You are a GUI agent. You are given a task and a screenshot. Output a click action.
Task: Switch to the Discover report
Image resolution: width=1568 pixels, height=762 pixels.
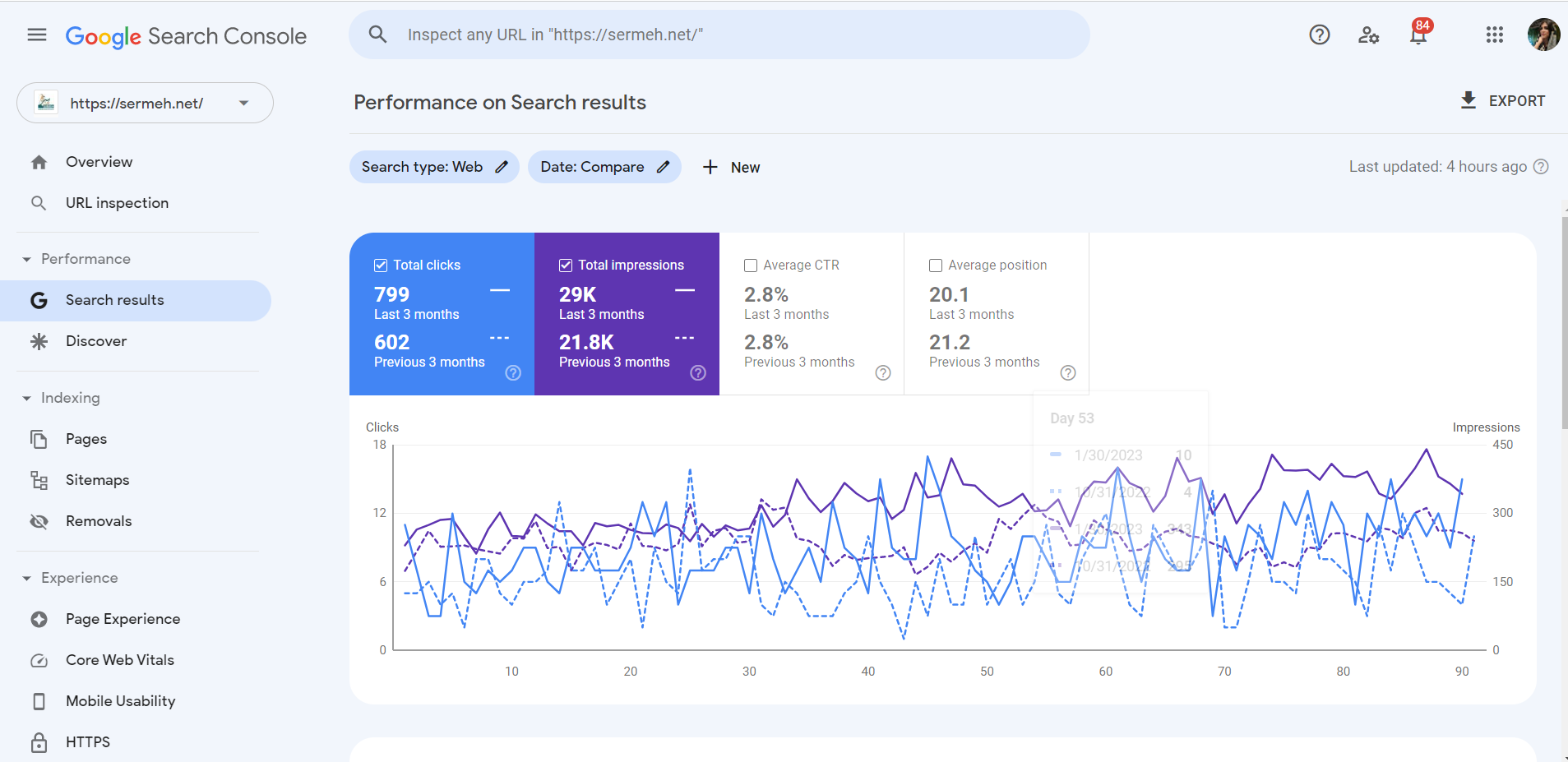pyautogui.click(x=96, y=340)
